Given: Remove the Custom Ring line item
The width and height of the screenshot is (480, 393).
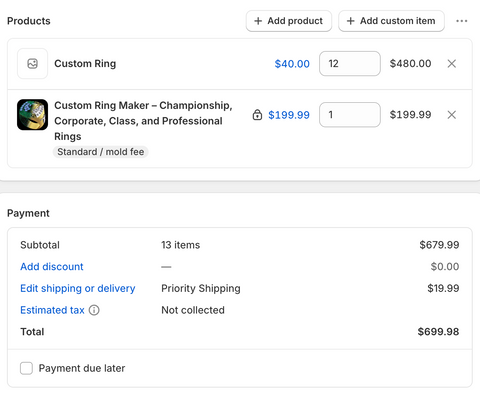Looking at the screenshot, I should [451, 64].
